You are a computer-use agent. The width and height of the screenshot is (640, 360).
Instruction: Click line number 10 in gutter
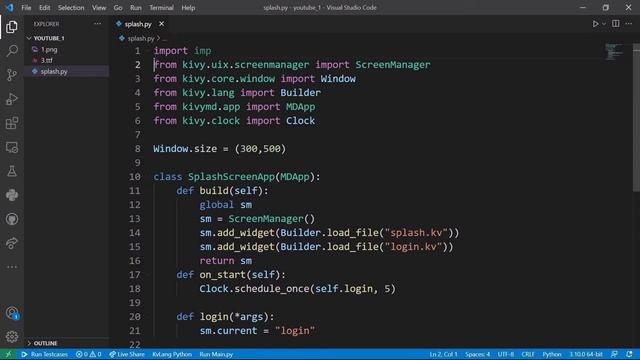[x=135, y=177]
